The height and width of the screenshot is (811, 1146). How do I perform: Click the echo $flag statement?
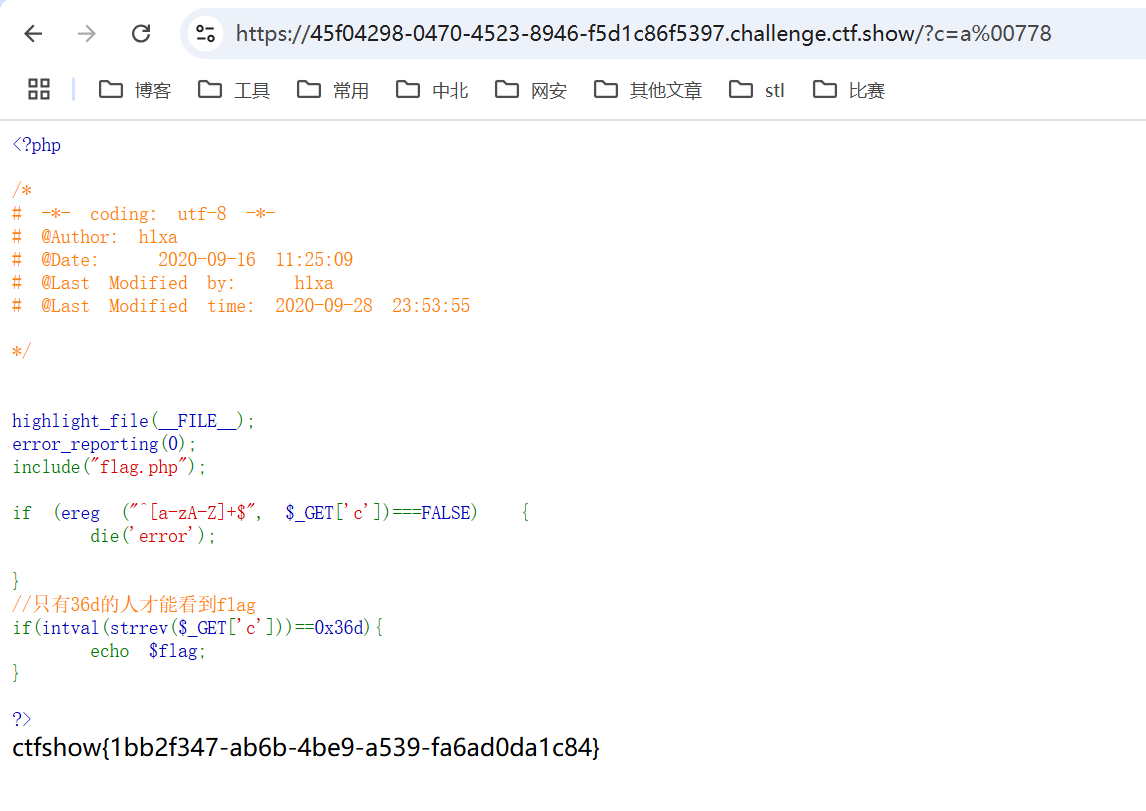coord(148,651)
